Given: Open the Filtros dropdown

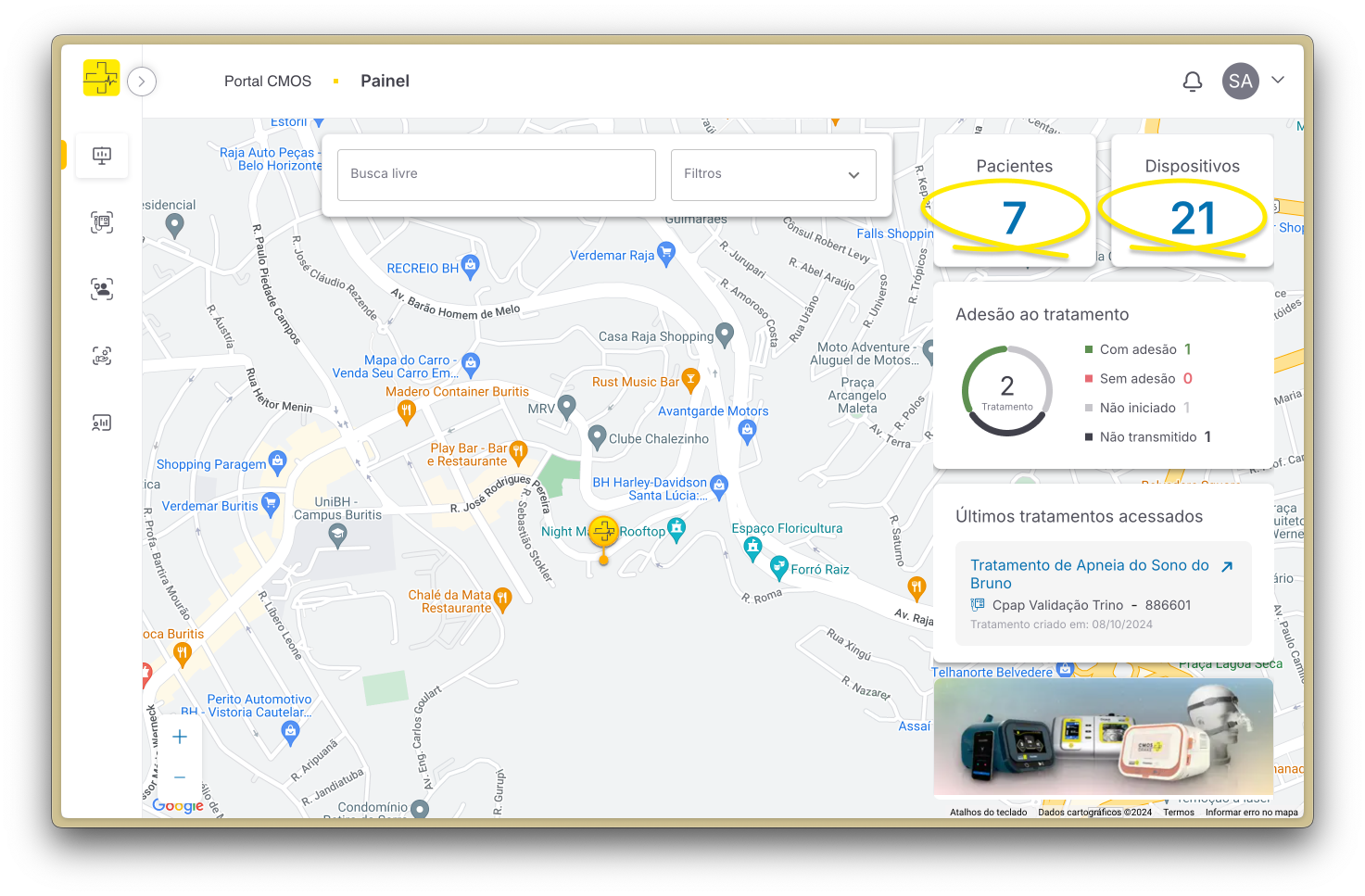Looking at the screenshot, I should click(x=773, y=174).
